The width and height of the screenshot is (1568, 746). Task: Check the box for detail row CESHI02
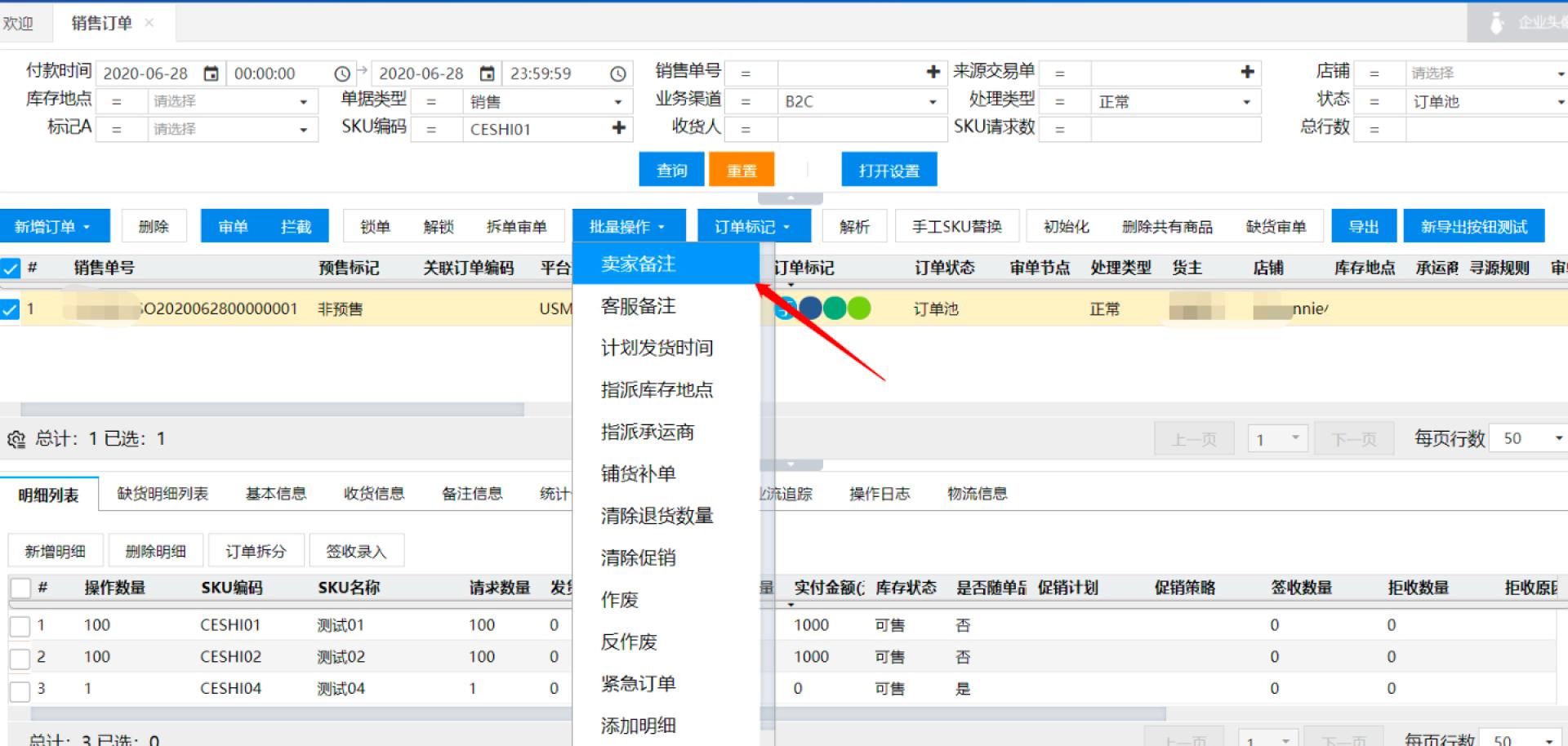click(20, 658)
